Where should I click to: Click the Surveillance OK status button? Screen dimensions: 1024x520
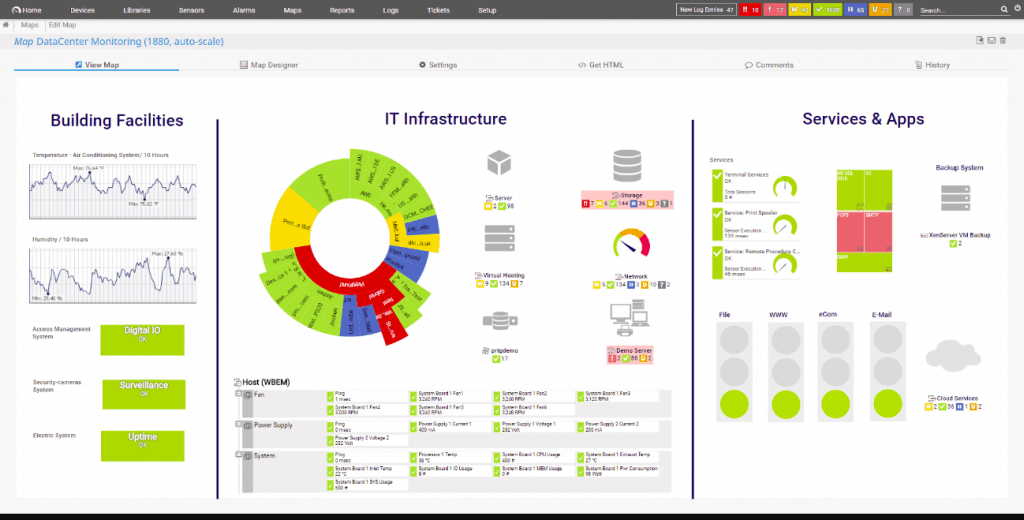(144, 395)
